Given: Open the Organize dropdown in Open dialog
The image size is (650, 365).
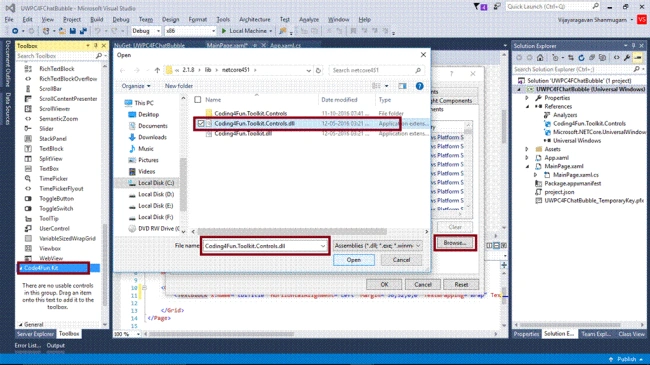Looking at the screenshot, I should pos(136,86).
